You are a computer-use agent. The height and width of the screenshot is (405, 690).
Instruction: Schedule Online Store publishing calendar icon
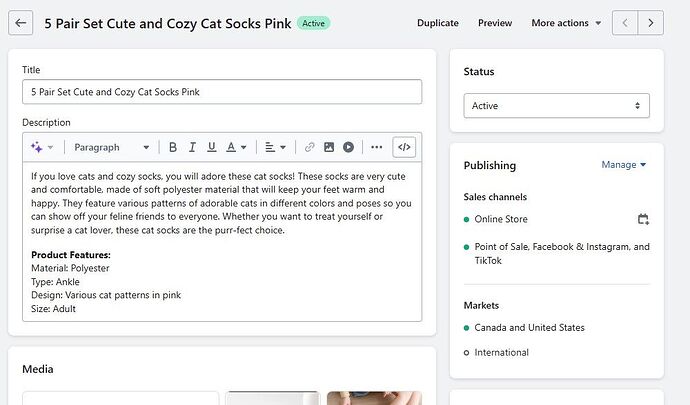(643, 219)
